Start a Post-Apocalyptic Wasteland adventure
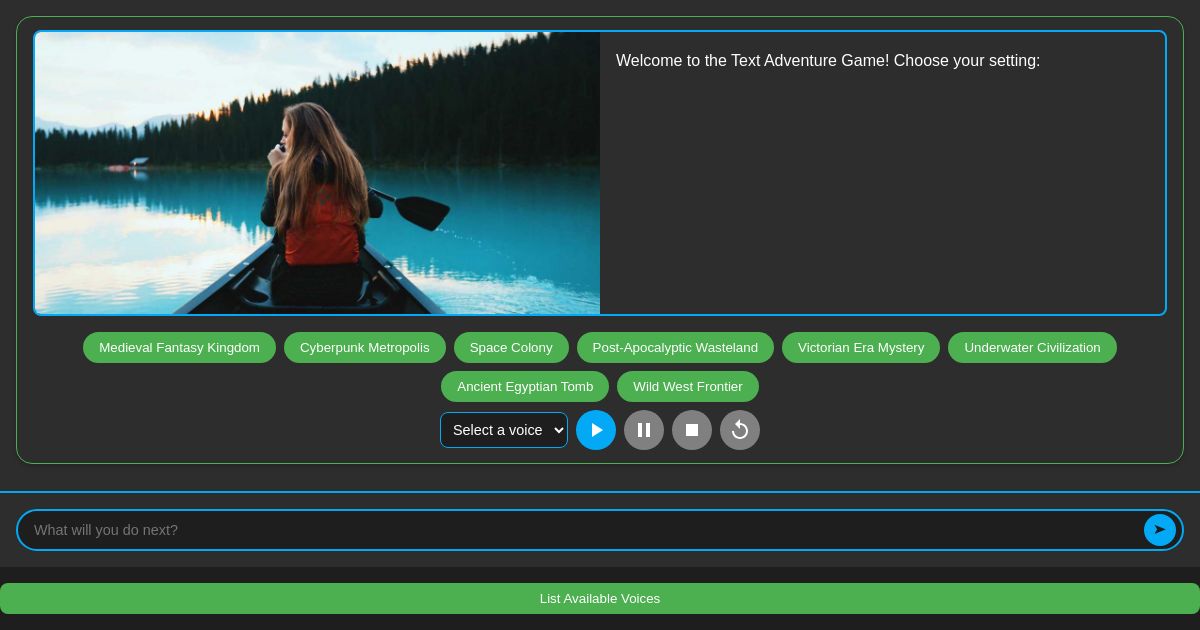This screenshot has height=630, width=1200. coord(675,347)
